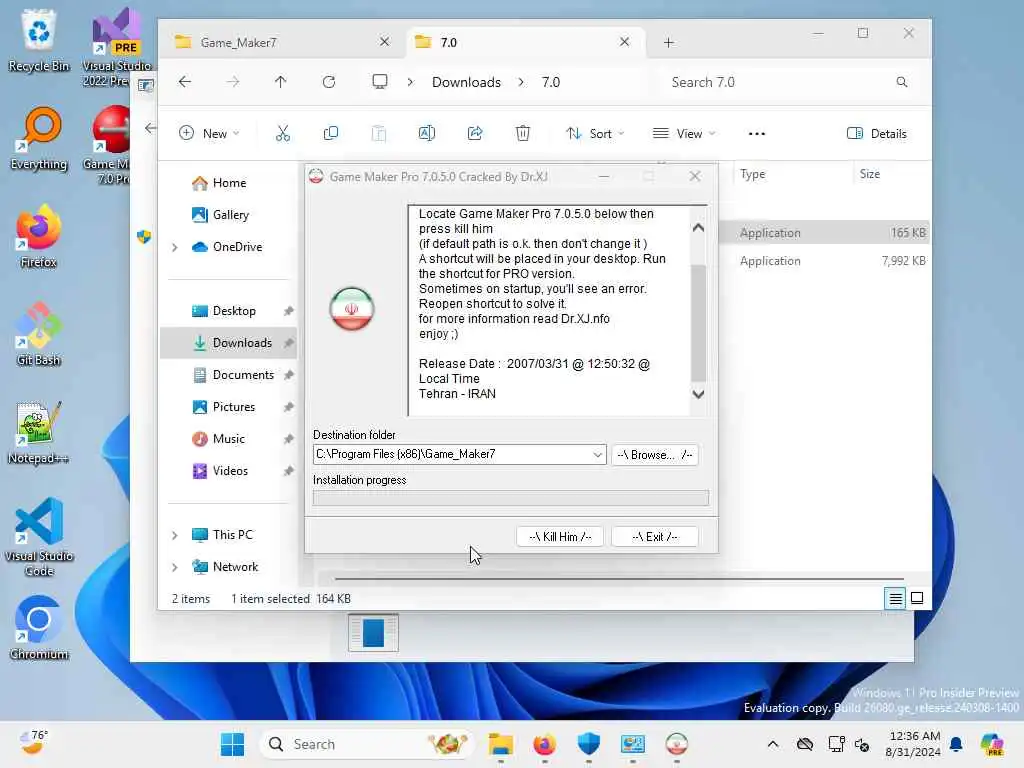
Task: Click the Share icon in toolbar
Action: click(x=475, y=134)
